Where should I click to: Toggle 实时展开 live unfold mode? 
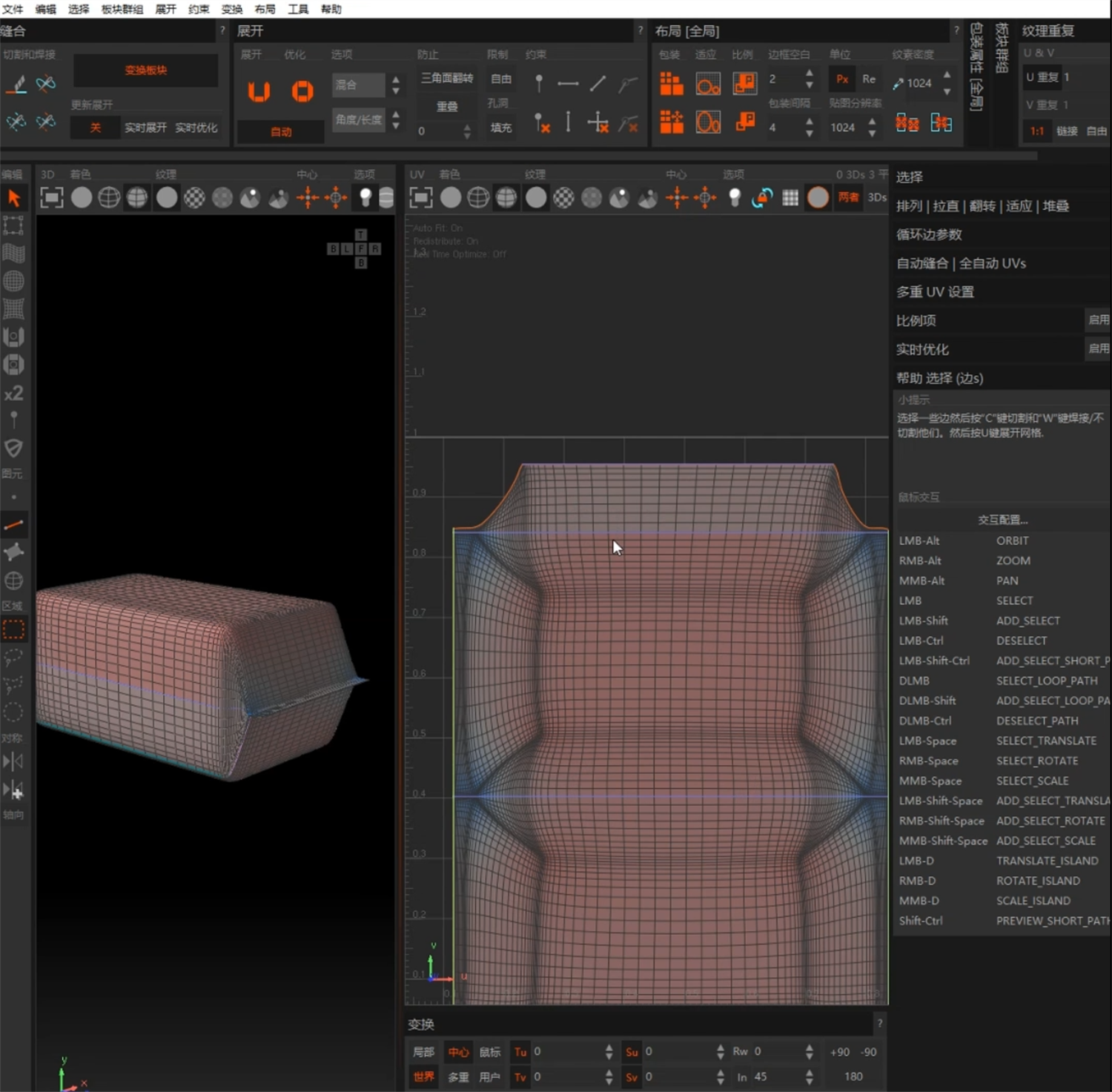coord(145,128)
